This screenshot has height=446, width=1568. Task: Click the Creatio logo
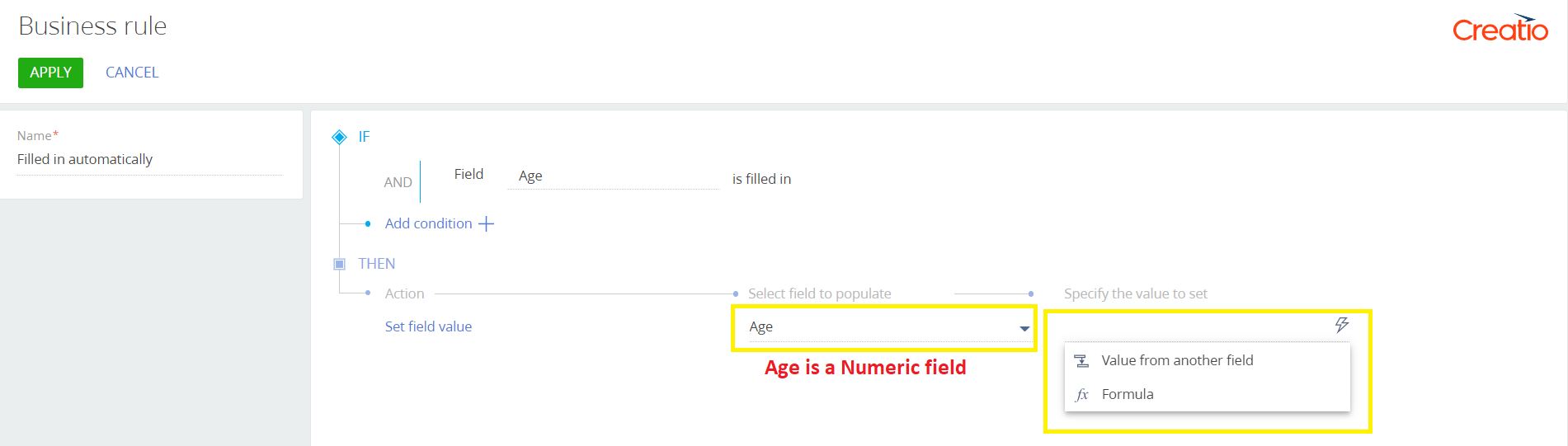(x=1500, y=28)
